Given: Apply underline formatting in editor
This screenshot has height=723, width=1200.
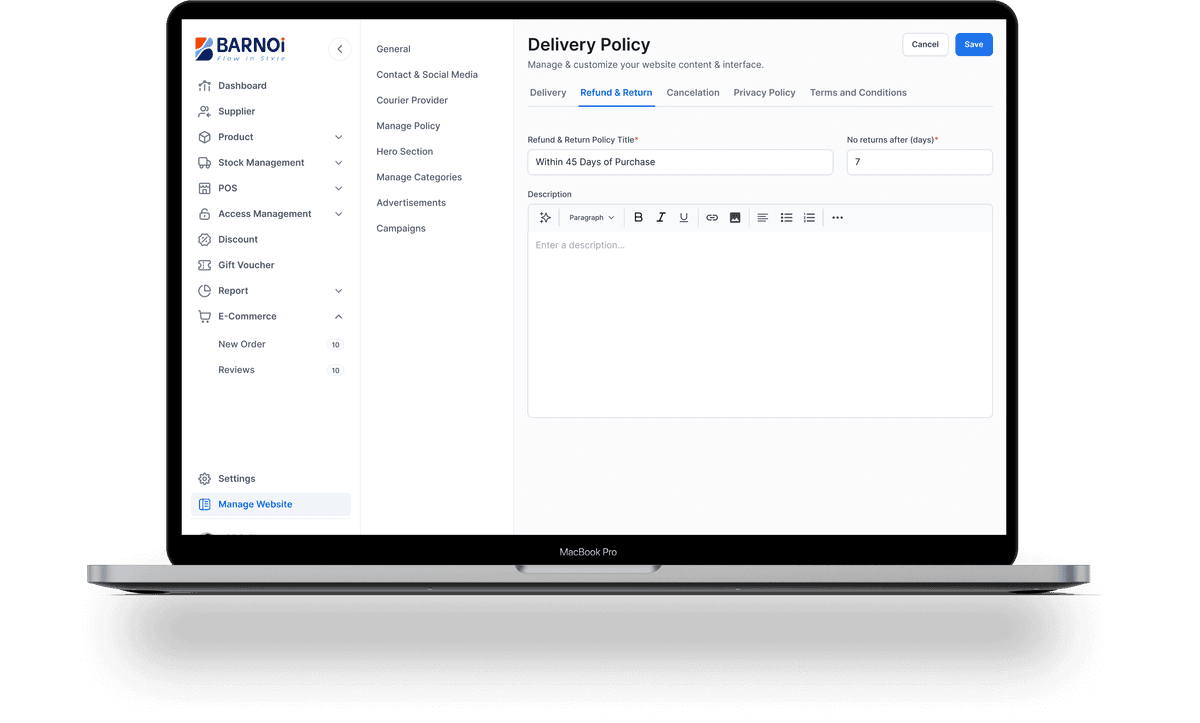Looking at the screenshot, I should [x=684, y=218].
